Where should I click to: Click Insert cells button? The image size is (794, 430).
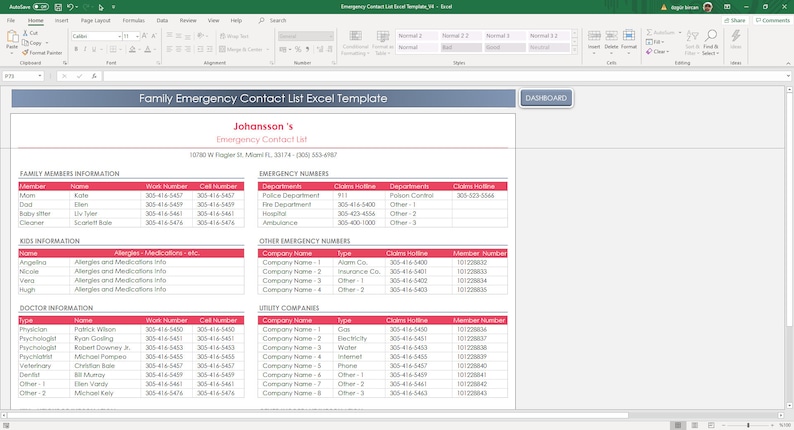pyautogui.click(x=594, y=42)
